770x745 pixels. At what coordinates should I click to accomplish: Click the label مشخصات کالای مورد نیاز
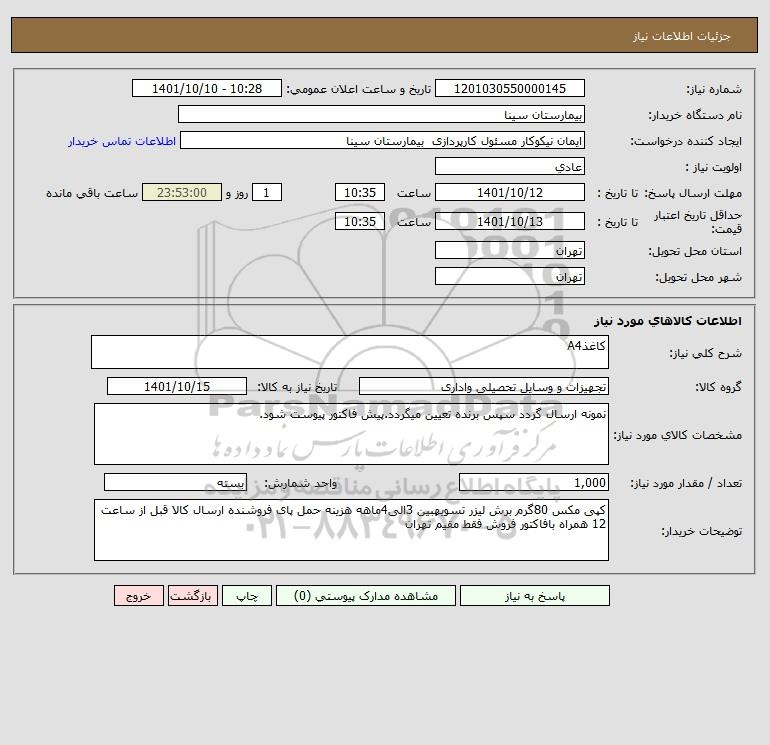(x=678, y=435)
